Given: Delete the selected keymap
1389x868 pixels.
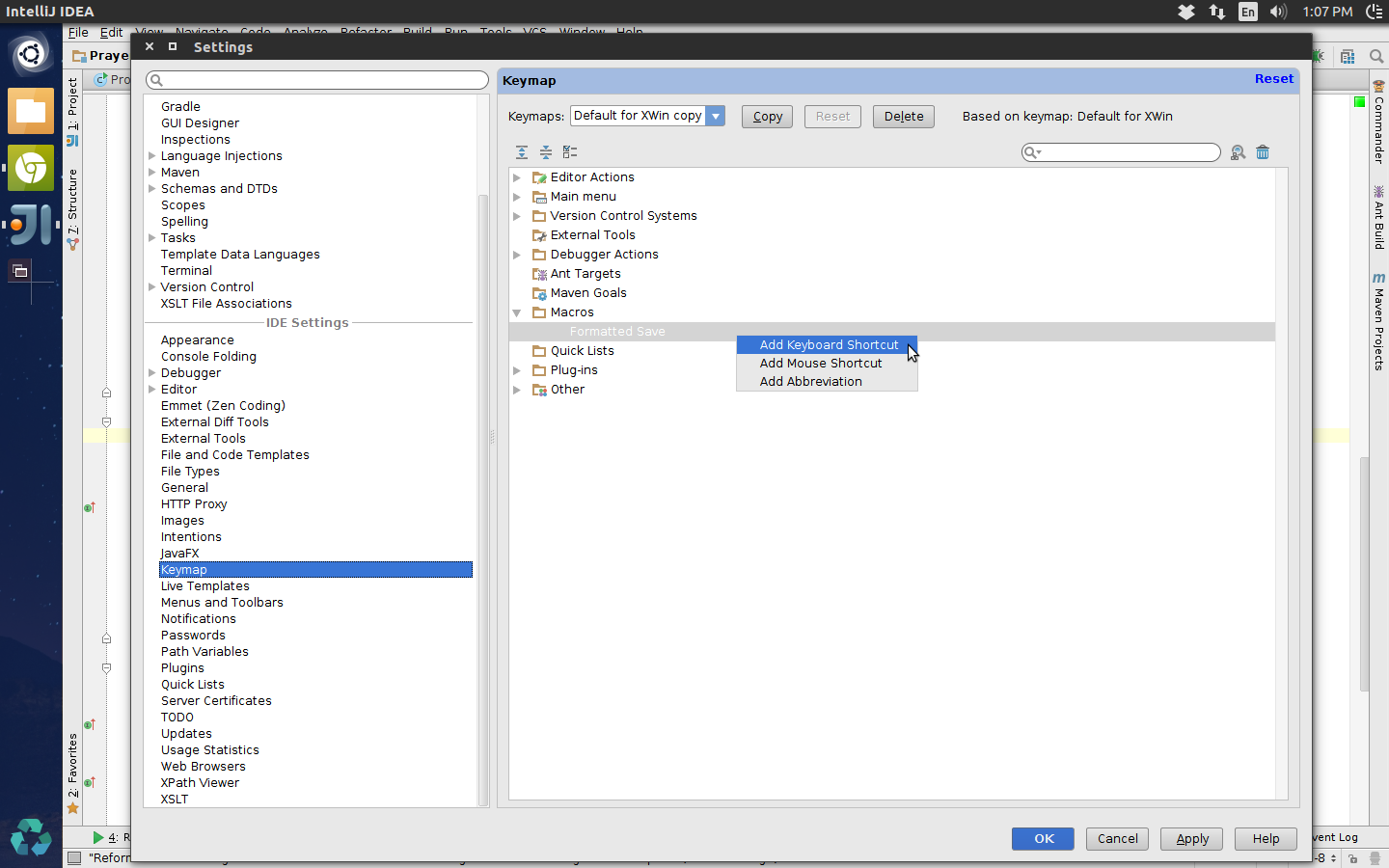Looking at the screenshot, I should 904,117.
